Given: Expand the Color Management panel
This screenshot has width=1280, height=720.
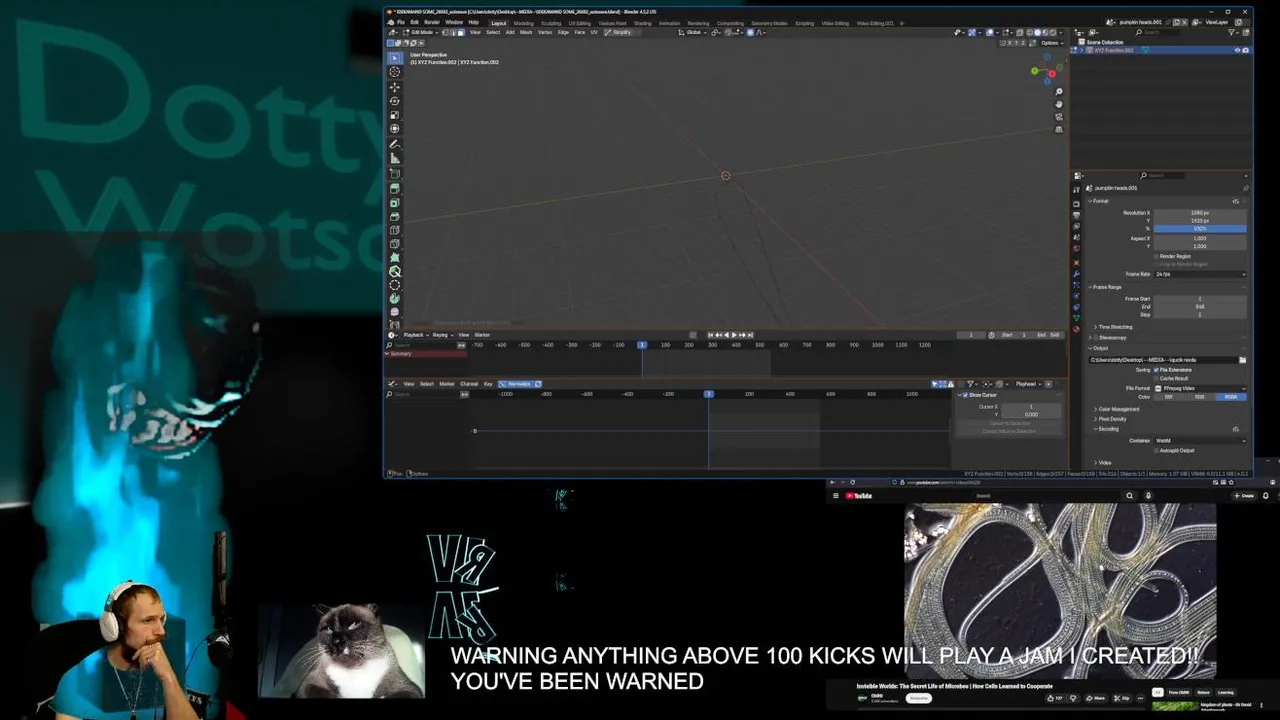Looking at the screenshot, I should pos(1117,409).
